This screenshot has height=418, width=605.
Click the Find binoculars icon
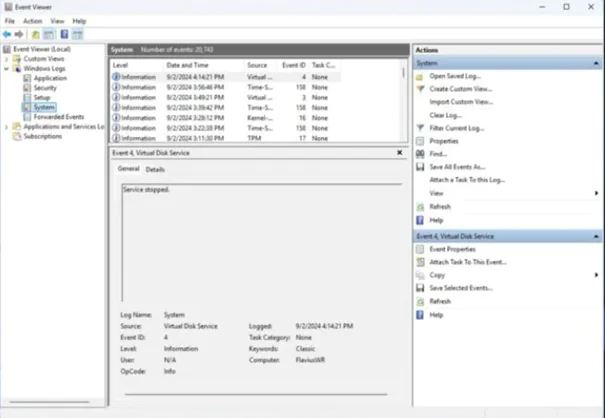pos(421,154)
